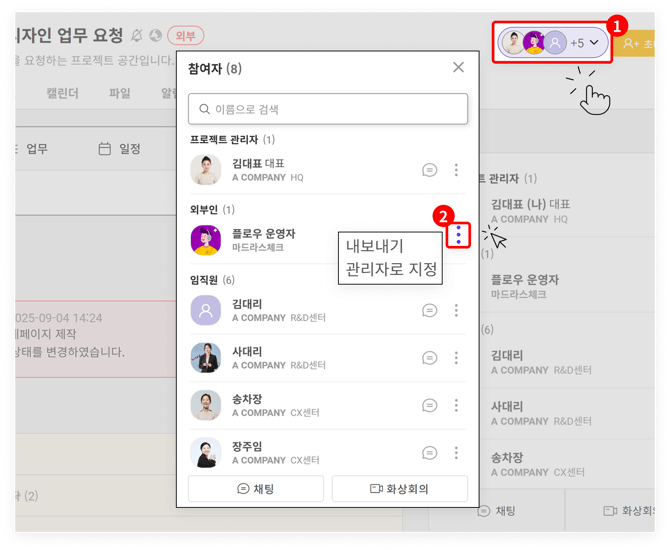Close the 참여자 participants dialog

(458, 68)
